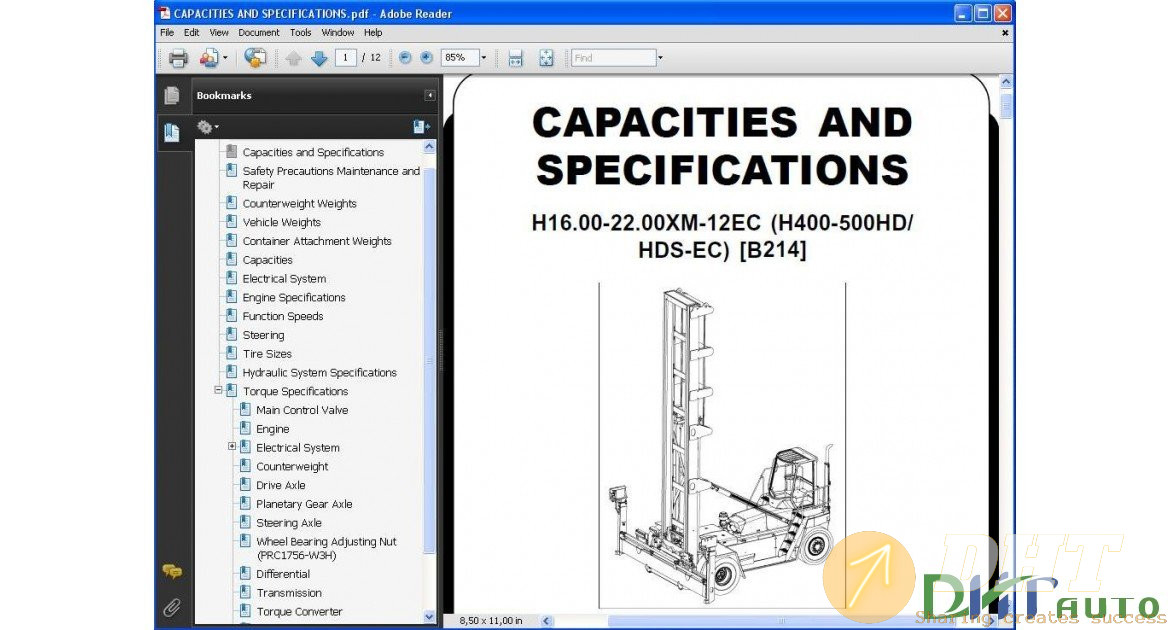Open the Capacities and Specifications bookmark
This screenshot has width=1170, height=630.
coord(313,152)
